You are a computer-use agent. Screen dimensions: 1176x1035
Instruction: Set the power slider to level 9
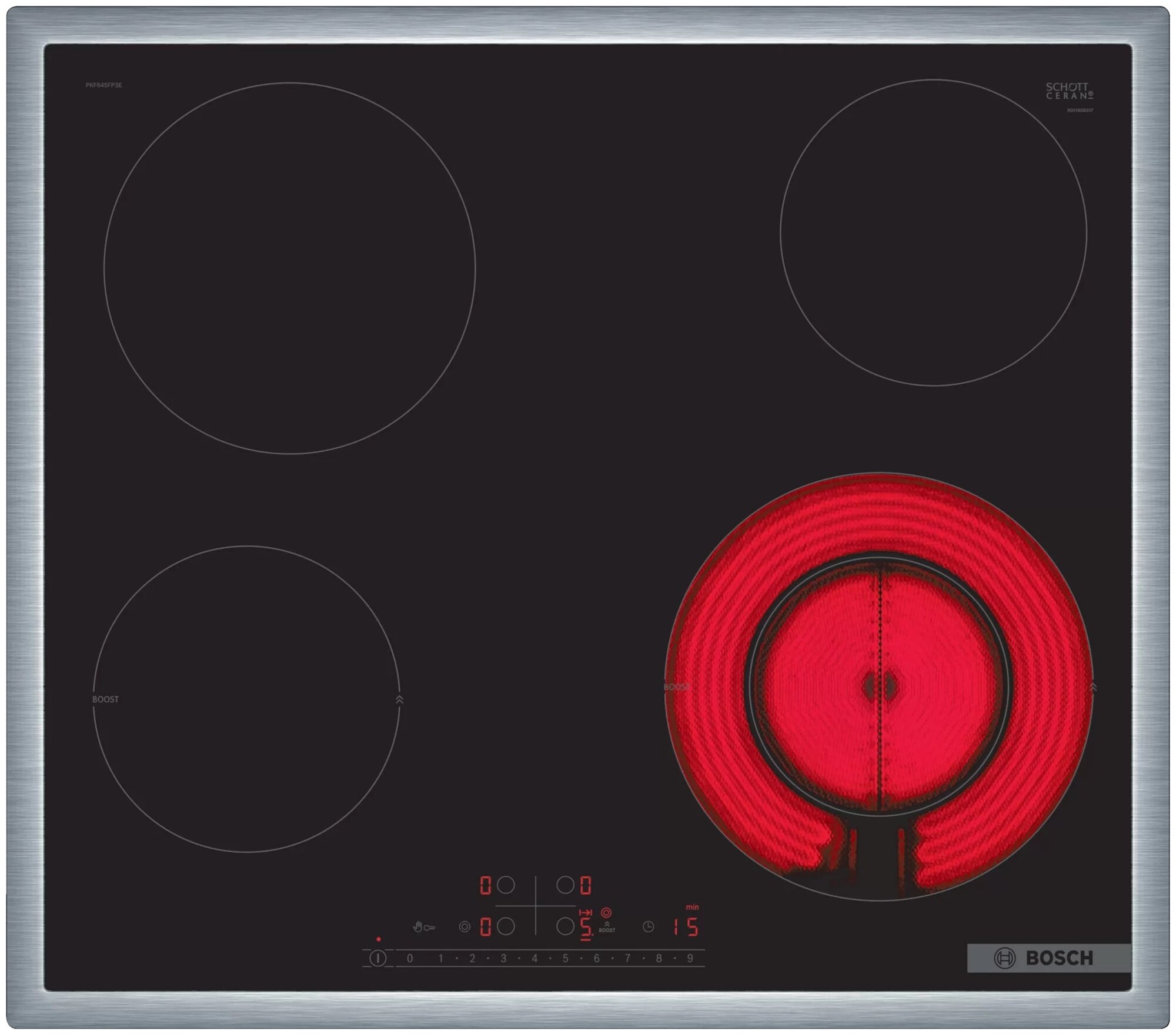(x=690, y=959)
